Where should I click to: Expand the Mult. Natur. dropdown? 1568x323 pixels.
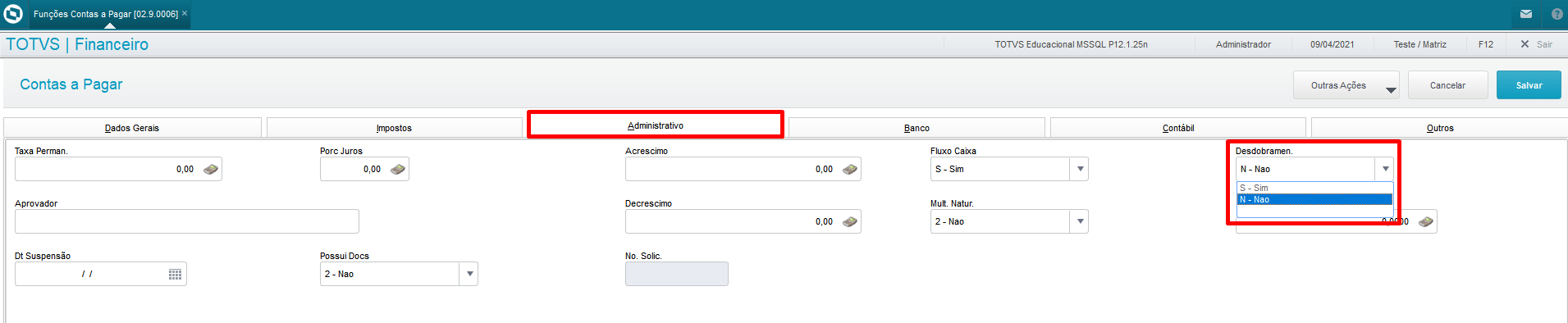pyautogui.click(x=1080, y=221)
